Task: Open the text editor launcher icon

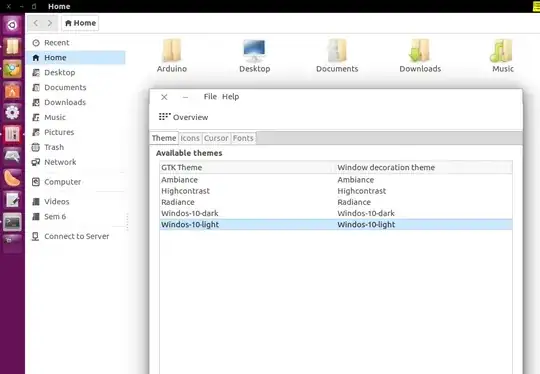Action: click(x=12, y=200)
